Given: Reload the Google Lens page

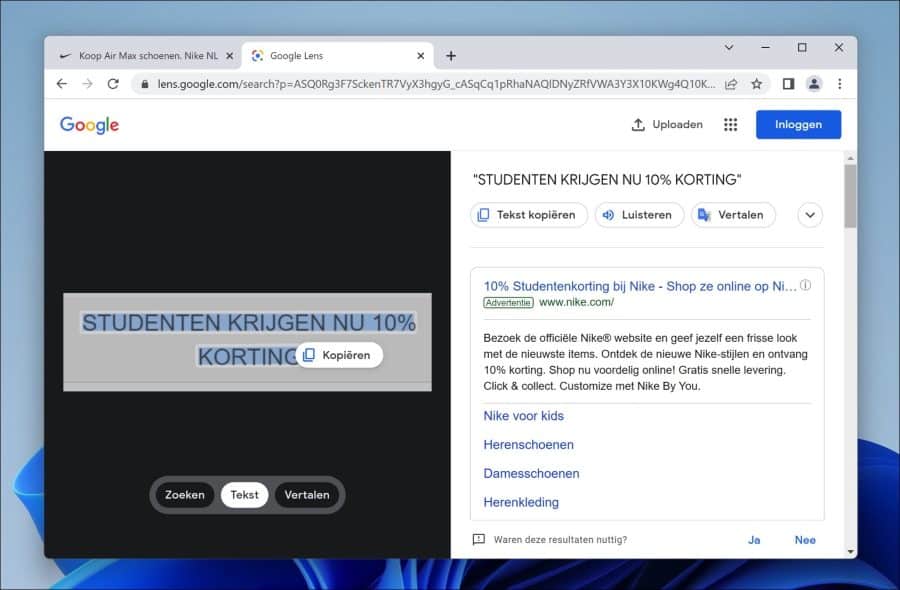Looking at the screenshot, I should coord(113,84).
